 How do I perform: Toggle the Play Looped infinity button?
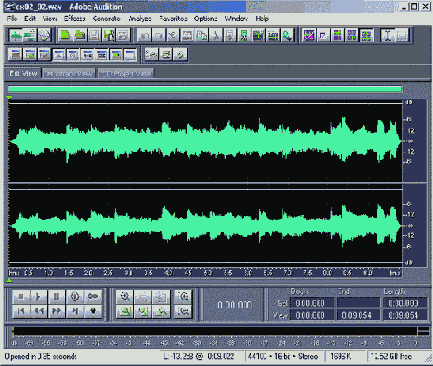pyautogui.click(x=93, y=297)
